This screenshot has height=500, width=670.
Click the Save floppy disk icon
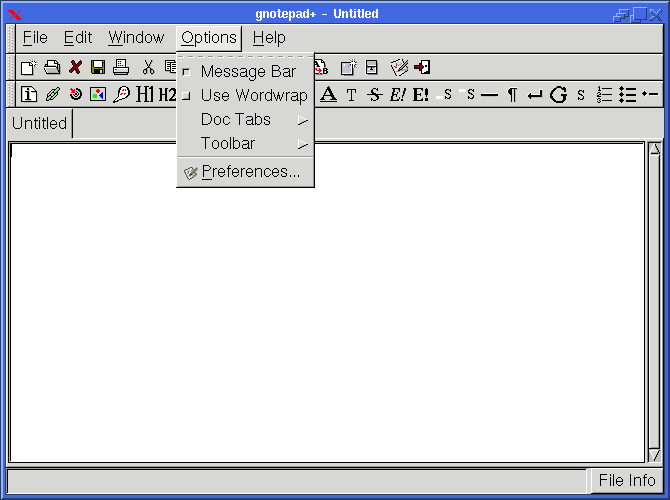tap(98, 67)
